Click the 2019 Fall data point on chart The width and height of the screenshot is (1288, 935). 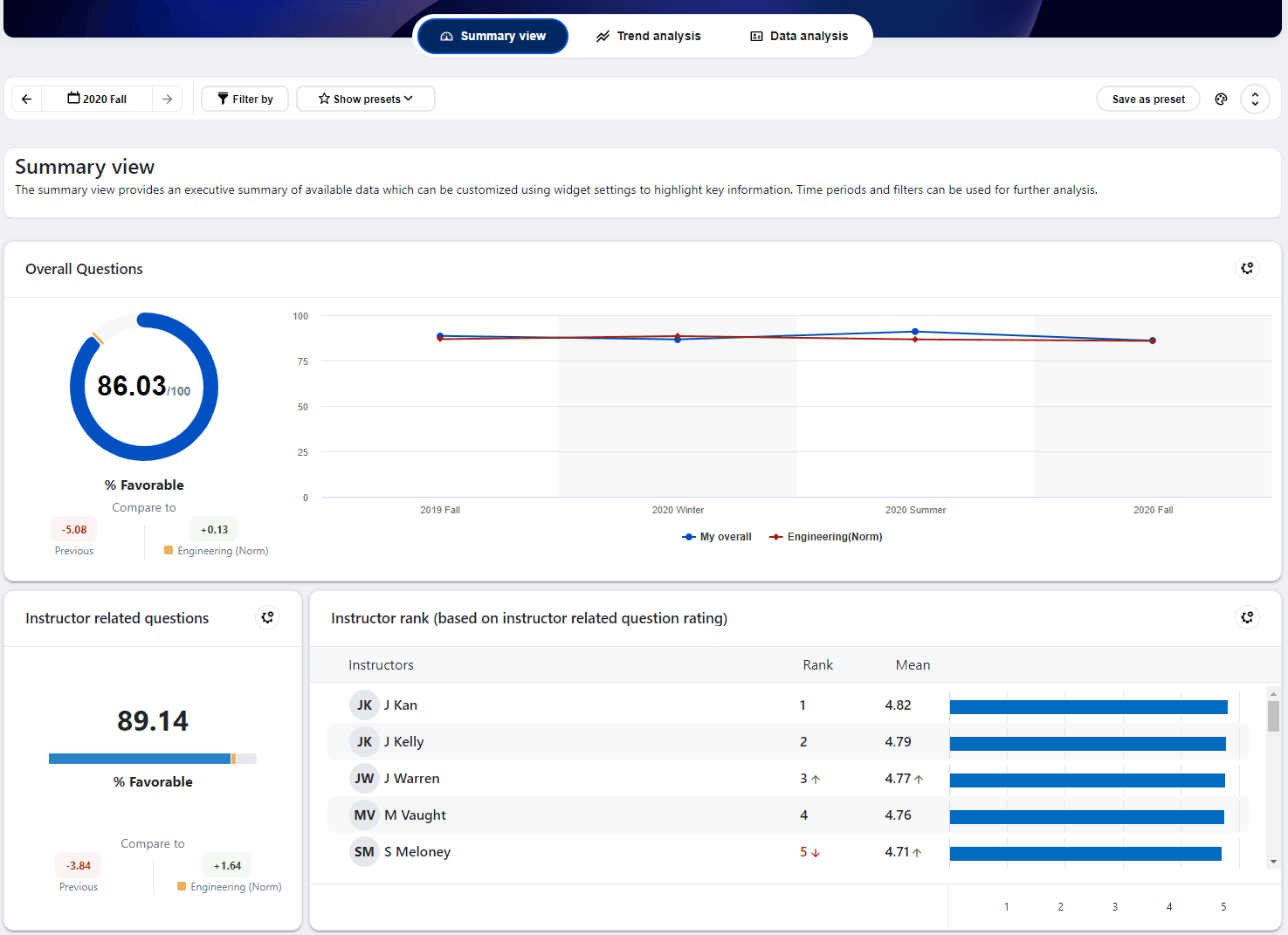click(x=440, y=336)
